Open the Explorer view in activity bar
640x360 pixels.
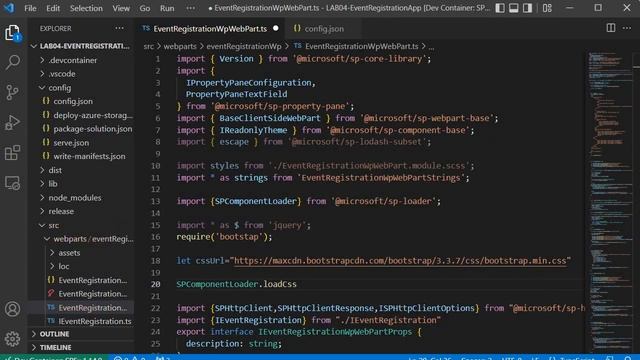pyautogui.click(x=13, y=33)
